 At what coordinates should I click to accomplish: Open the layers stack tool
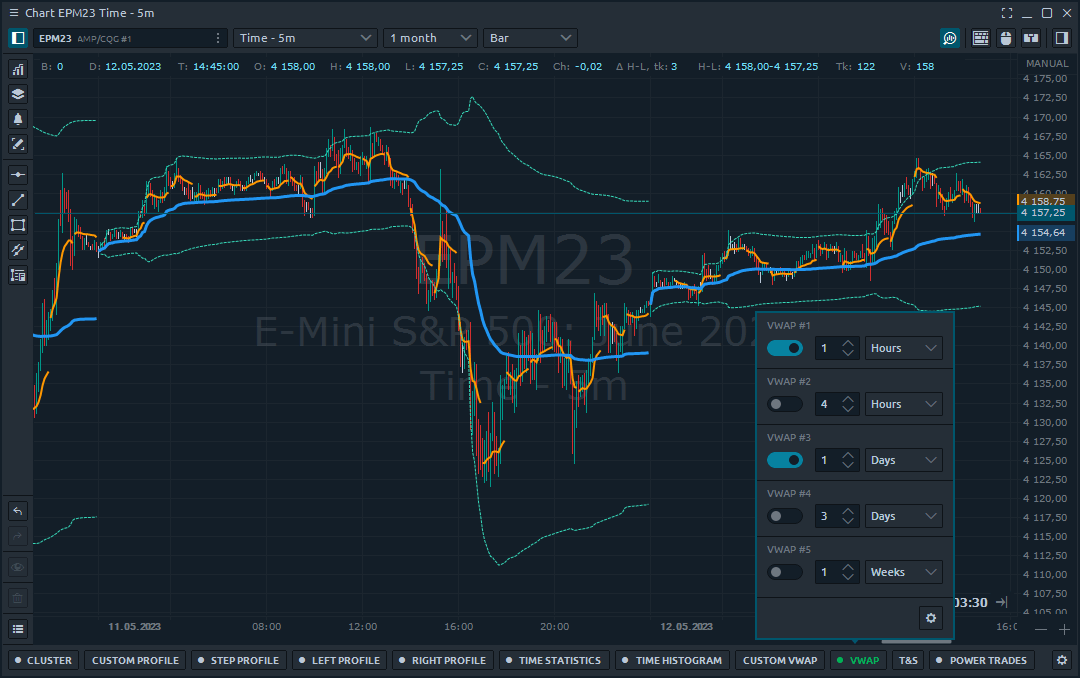tap(18, 94)
